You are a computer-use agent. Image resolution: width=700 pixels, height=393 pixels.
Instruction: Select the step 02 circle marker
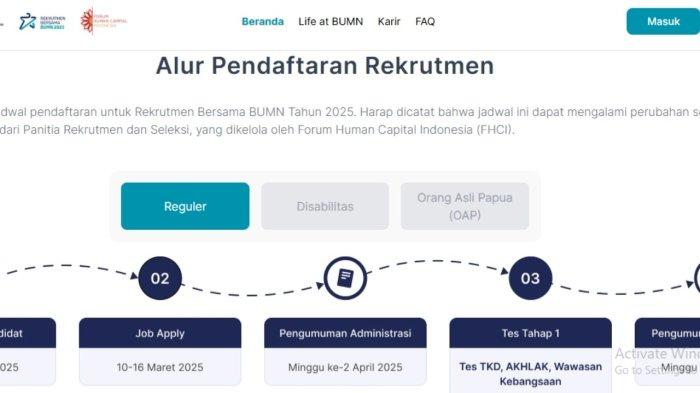pyautogui.click(x=160, y=278)
